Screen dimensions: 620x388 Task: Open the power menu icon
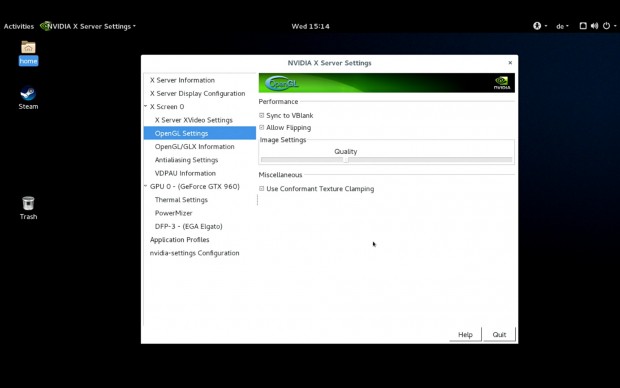[x=606, y=26]
